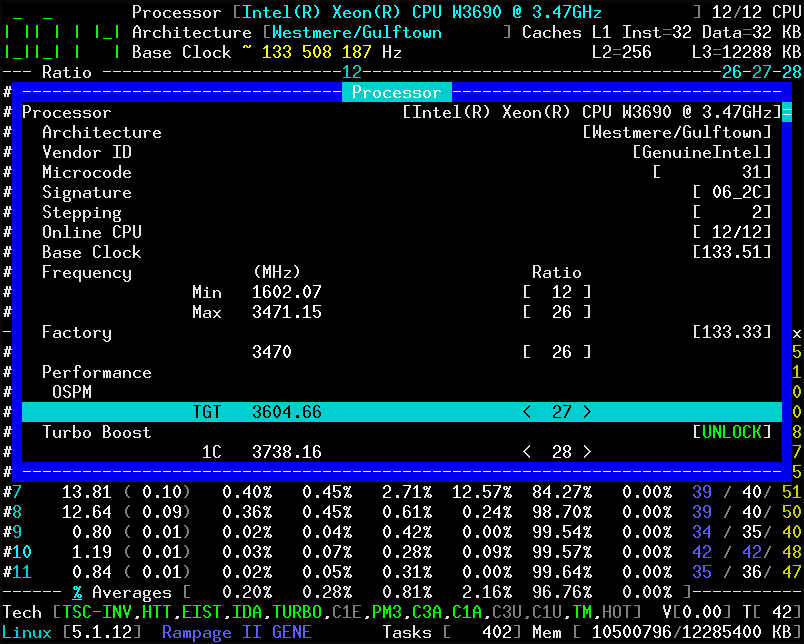804x644 pixels.
Task: Click the L2=256 cache value
Action: 621,52
